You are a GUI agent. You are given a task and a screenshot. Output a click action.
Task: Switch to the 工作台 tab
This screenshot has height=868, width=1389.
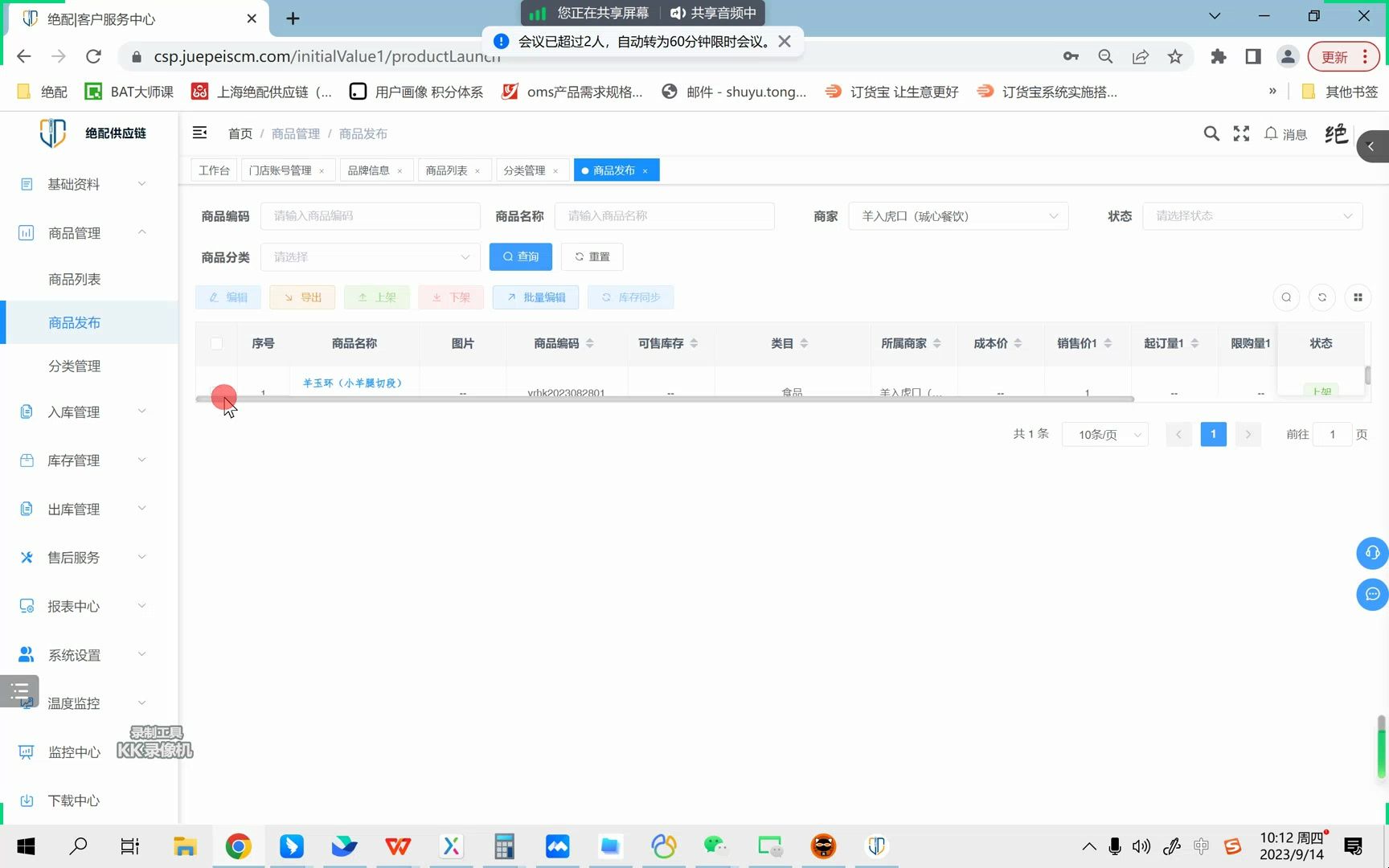(x=213, y=170)
